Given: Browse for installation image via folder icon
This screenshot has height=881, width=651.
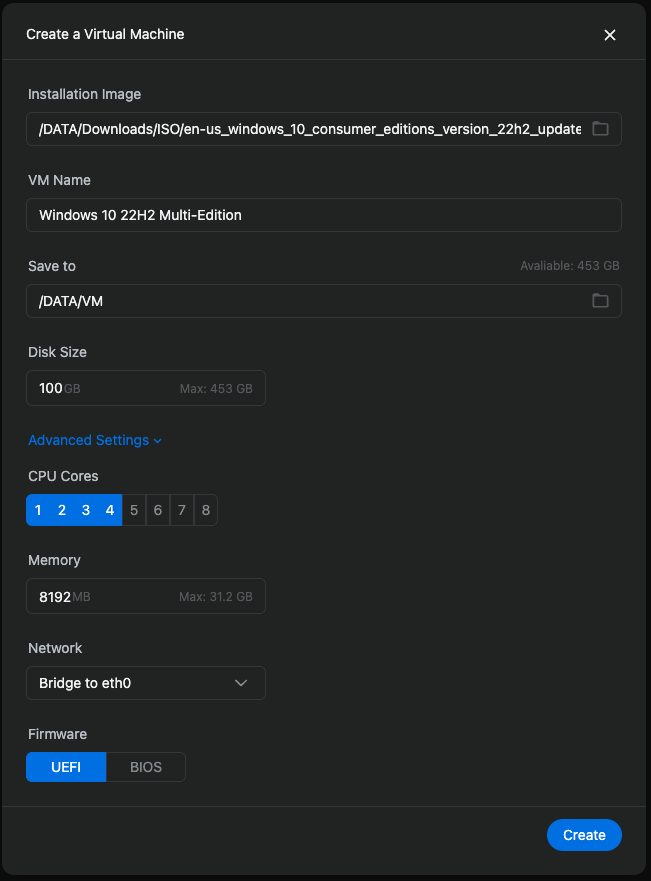Looking at the screenshot, I should click(x=600, y=129).
